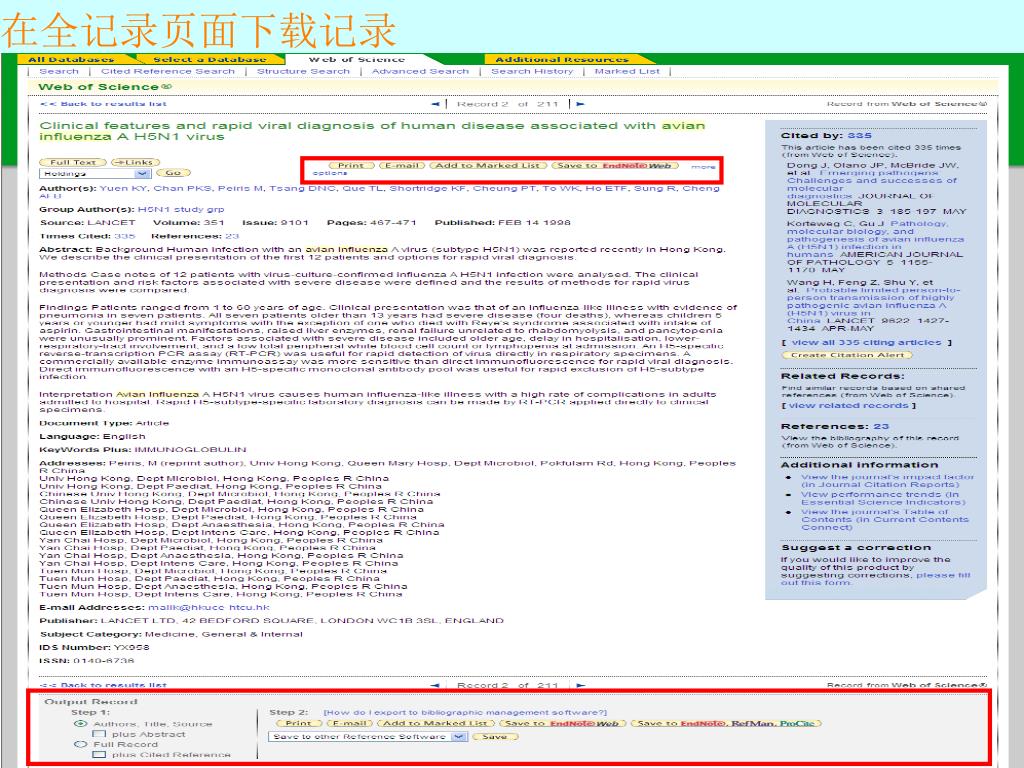Click References 23 link in record details
This screenshot has height=768, width=1024.
point(232,236)
